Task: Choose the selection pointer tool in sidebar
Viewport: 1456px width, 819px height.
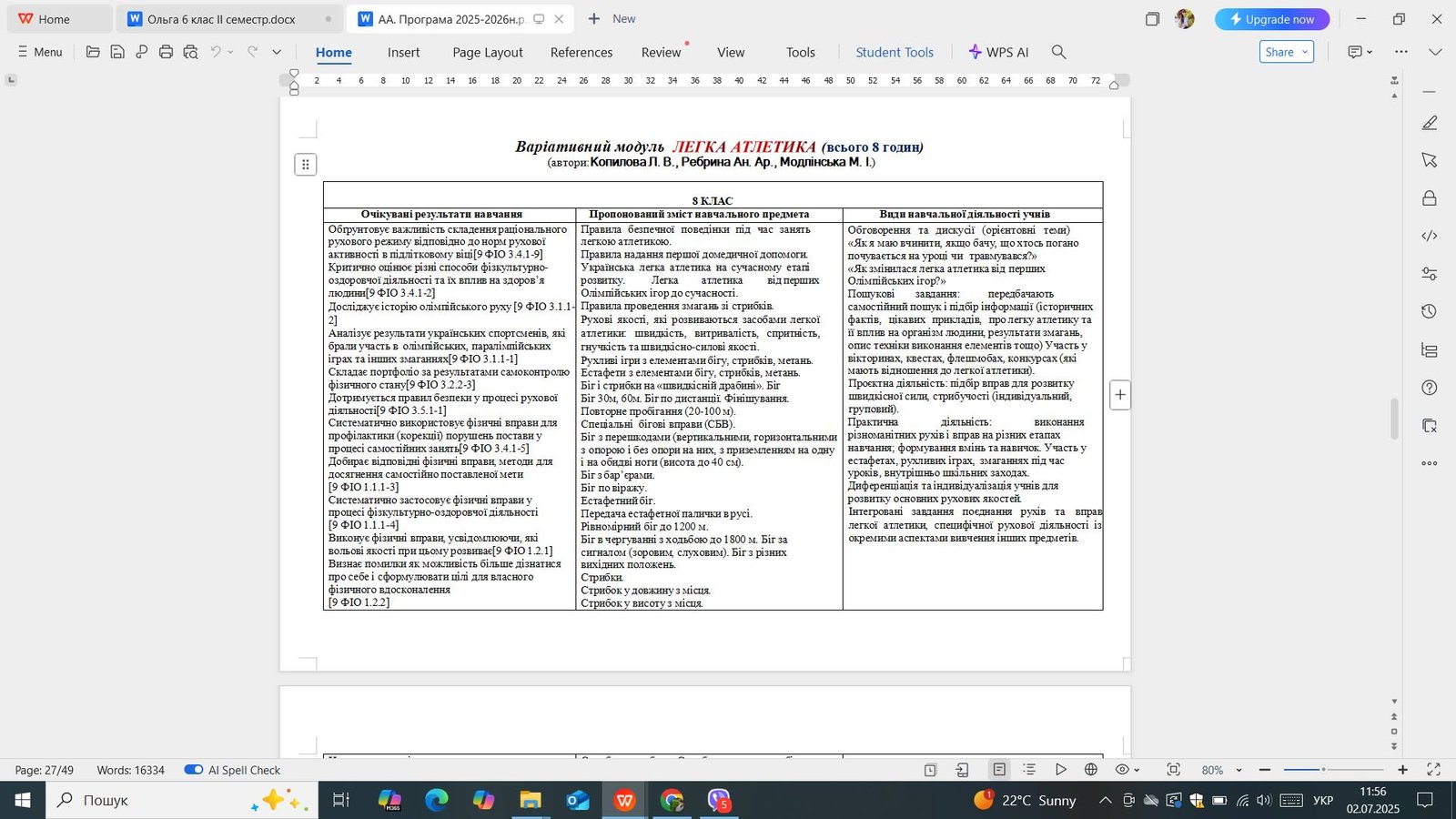Action: [1430, 160]
